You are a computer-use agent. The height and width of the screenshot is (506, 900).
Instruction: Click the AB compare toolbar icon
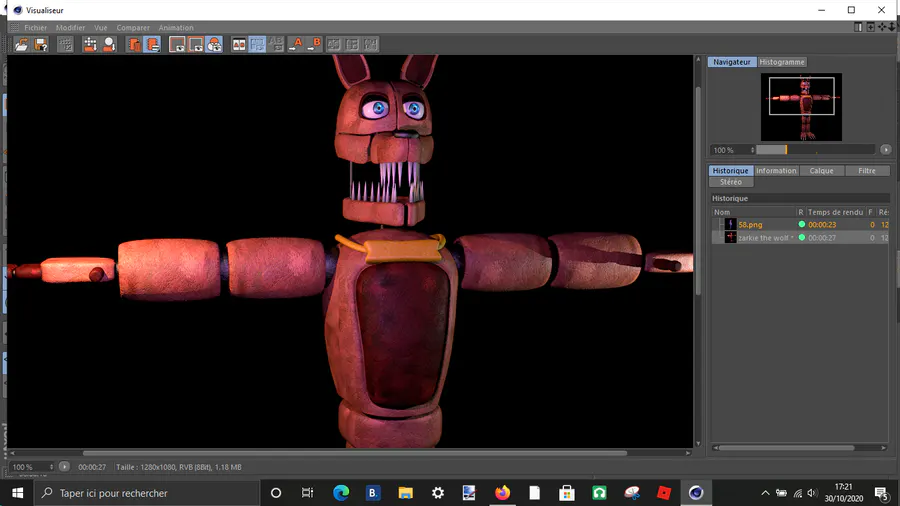239,45
